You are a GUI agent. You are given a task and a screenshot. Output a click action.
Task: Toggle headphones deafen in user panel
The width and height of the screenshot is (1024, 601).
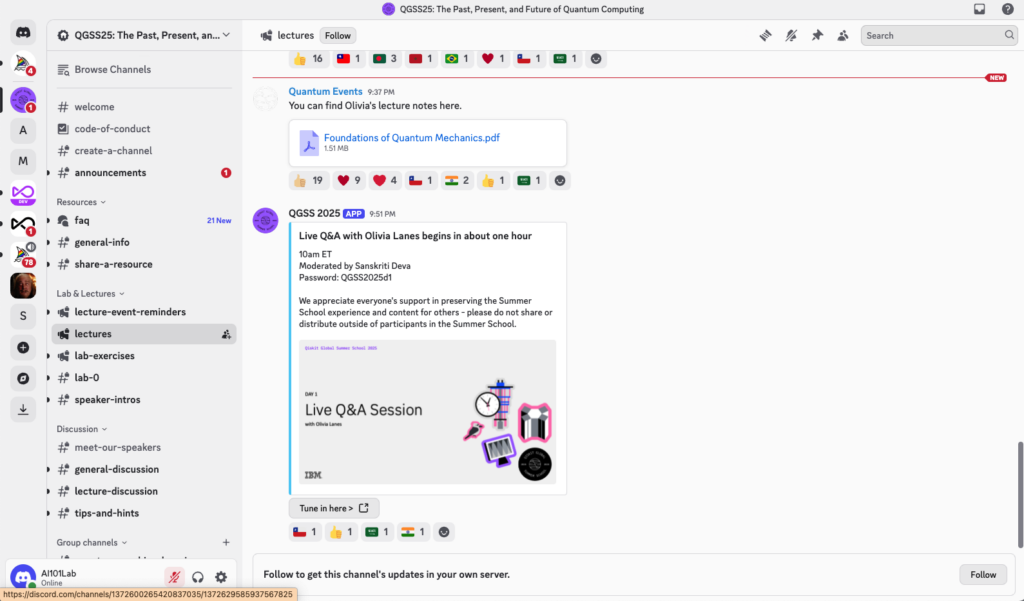198,577
